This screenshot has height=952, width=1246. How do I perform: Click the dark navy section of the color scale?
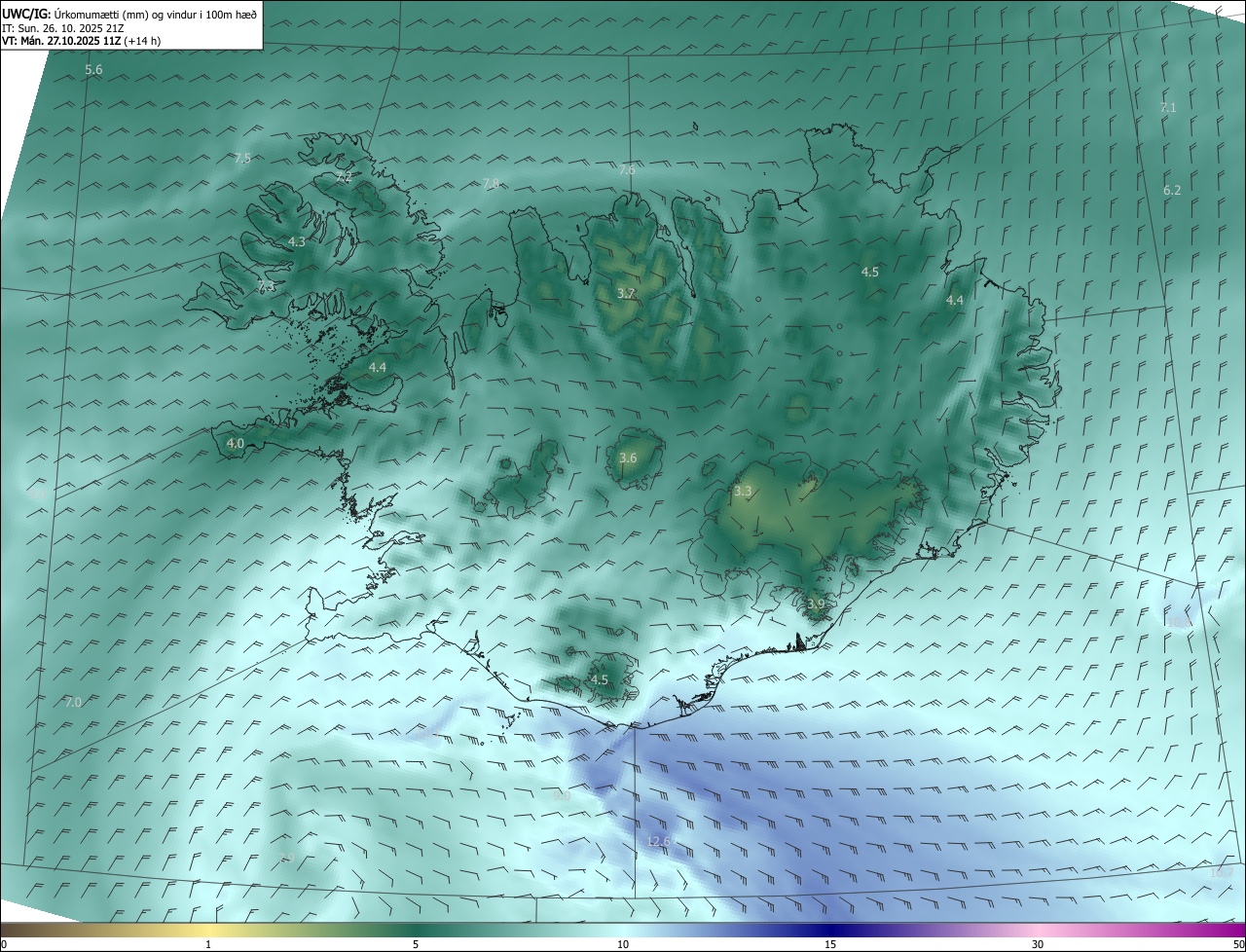tap(830, 930)
